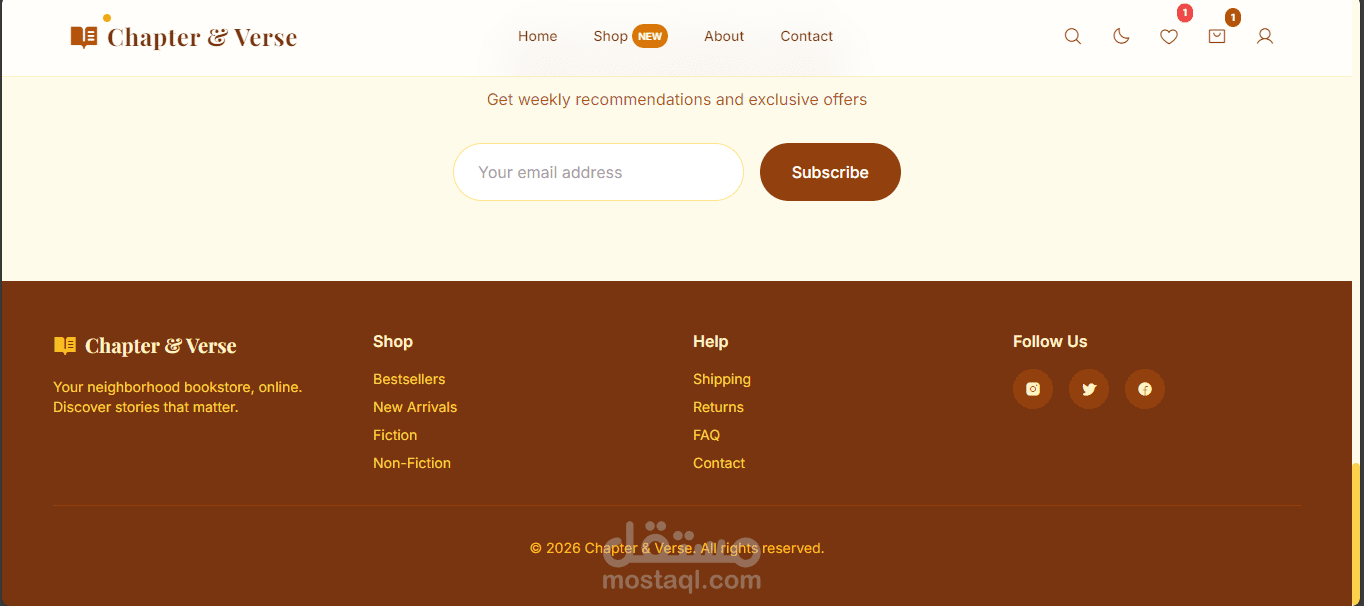The height and width of the screenshot is (606, 1364).
Task: Visit the Instagram icon in footer
Action: point(1033,389)
